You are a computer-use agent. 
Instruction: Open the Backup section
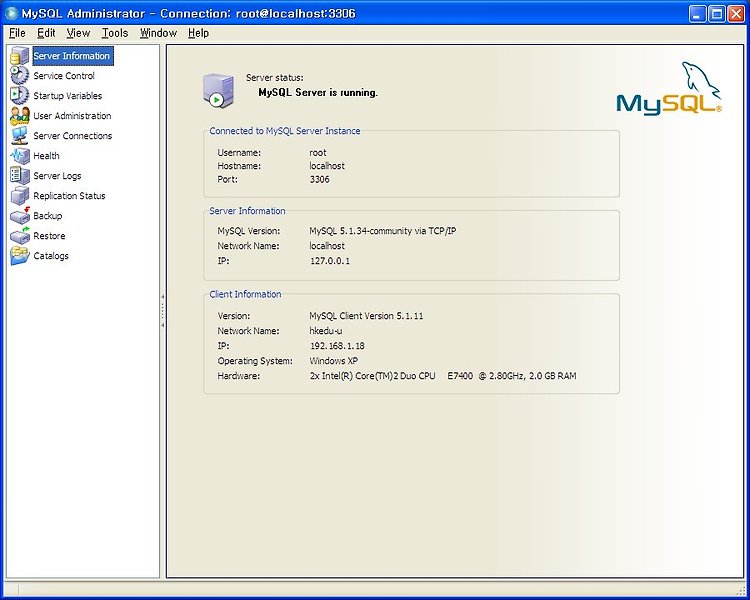click(x=47, y=216)
